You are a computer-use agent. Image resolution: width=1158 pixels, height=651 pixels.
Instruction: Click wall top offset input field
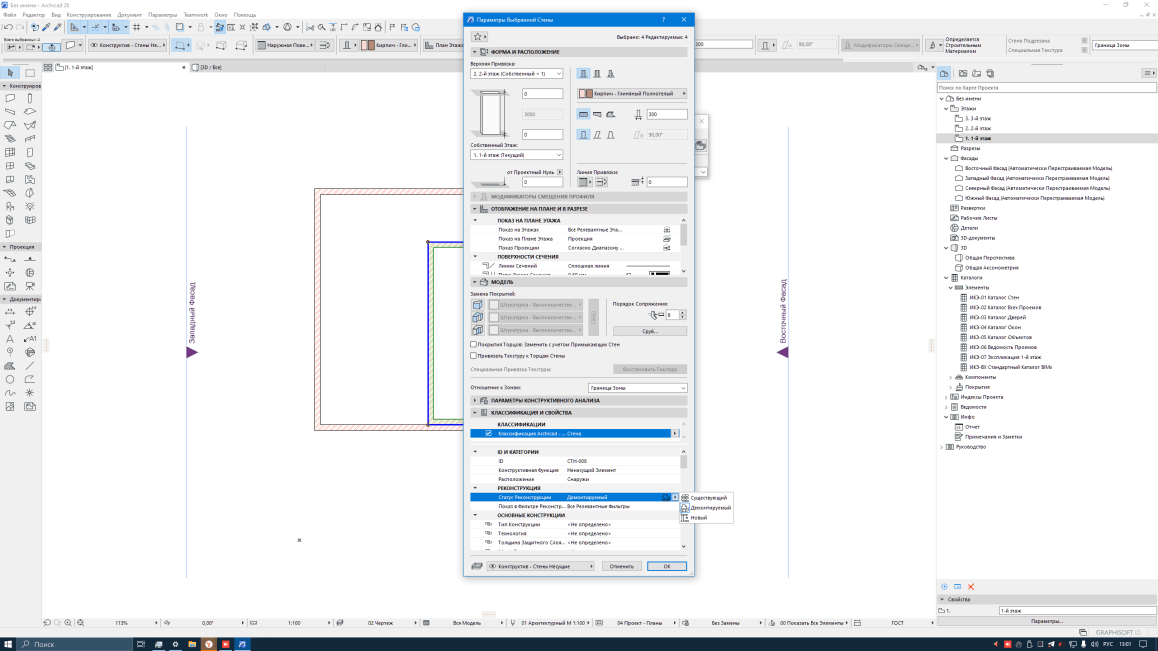pyautogui.click(x=542, y=94)
